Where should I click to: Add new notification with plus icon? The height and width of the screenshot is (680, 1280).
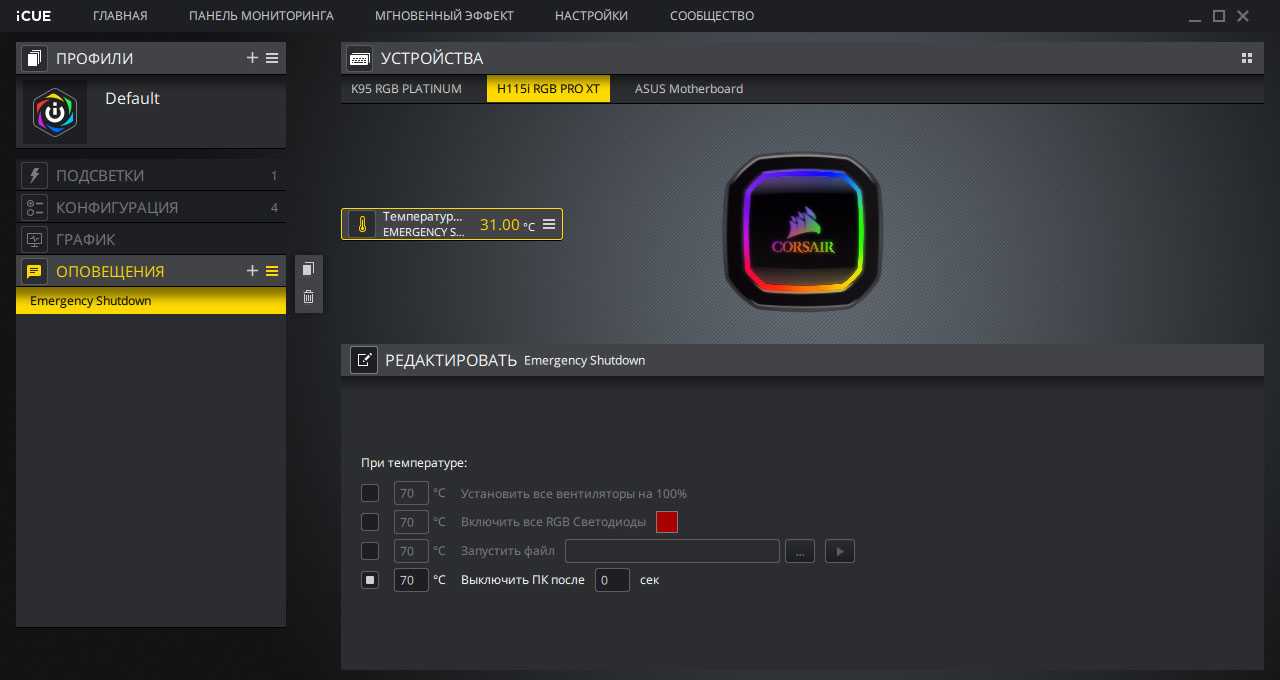(252, 271)
